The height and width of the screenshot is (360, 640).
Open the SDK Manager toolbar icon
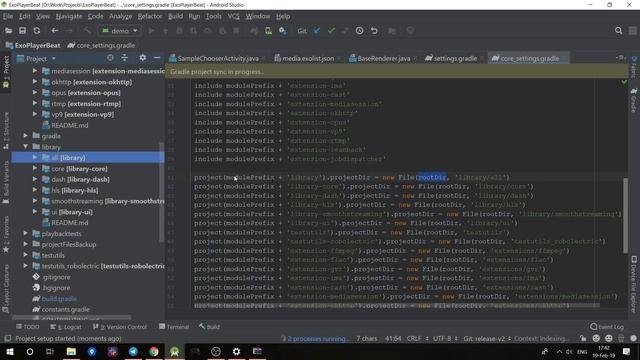(x=282, y=31)
